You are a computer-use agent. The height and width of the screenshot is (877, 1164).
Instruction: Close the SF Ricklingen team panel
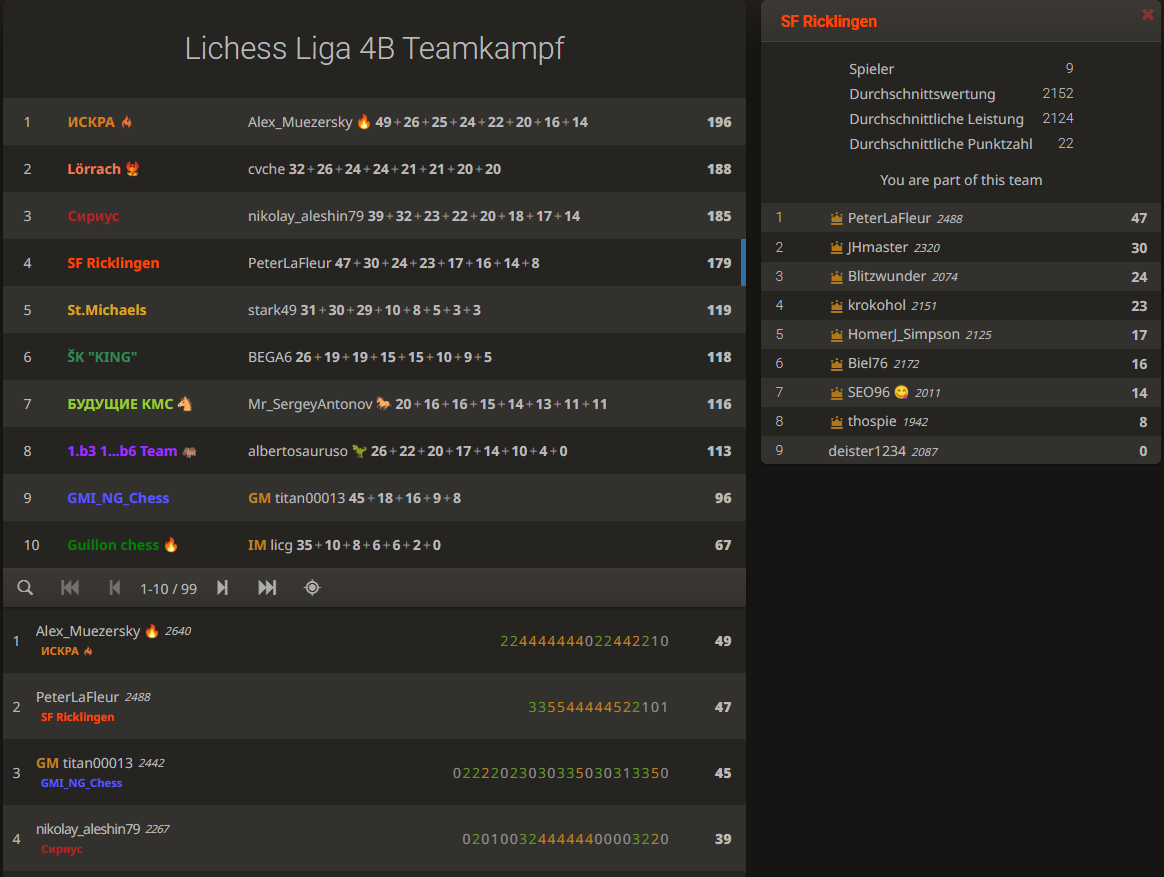coord(1147,14)
